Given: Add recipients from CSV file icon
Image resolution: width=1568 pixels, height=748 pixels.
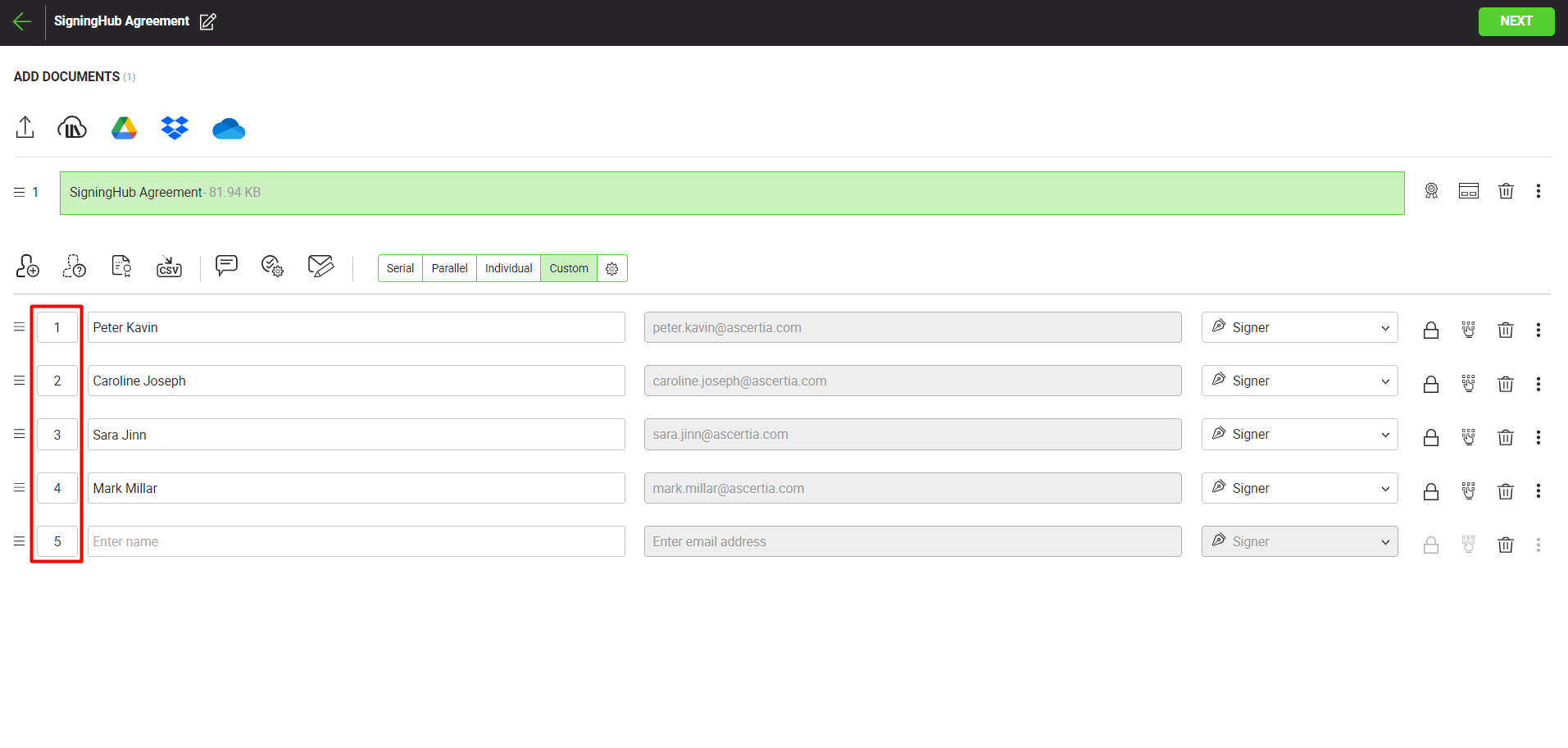Looking at the screenshot, I should [x=169, y=267].
